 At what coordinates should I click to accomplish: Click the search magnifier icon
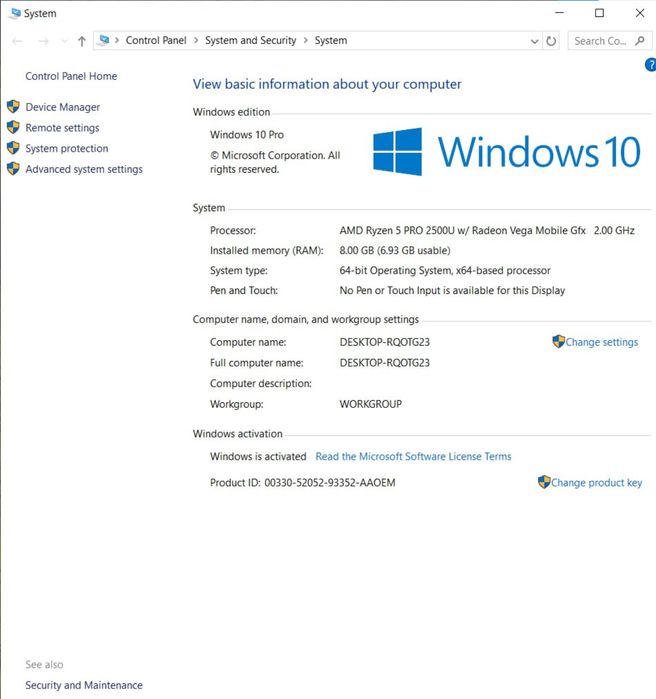(x=640, y=41)
